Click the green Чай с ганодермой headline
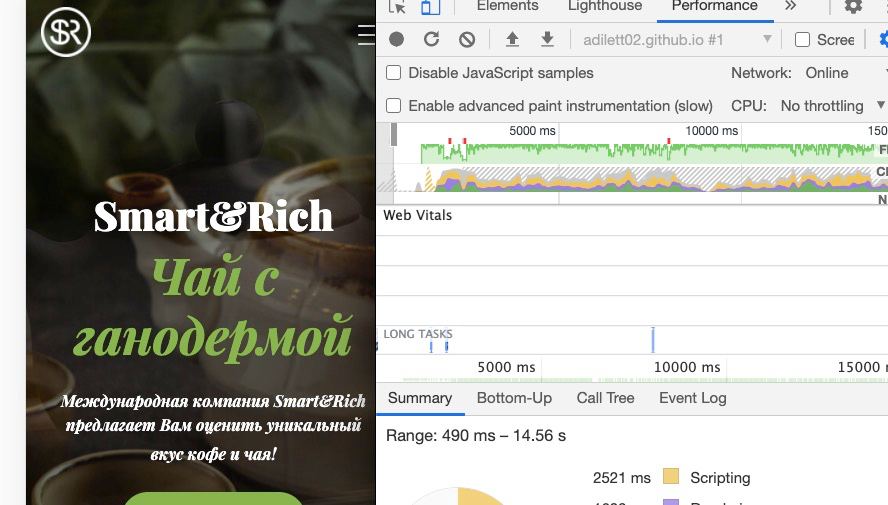The height and width of the screenshot is (505, 888). point(214,307)
